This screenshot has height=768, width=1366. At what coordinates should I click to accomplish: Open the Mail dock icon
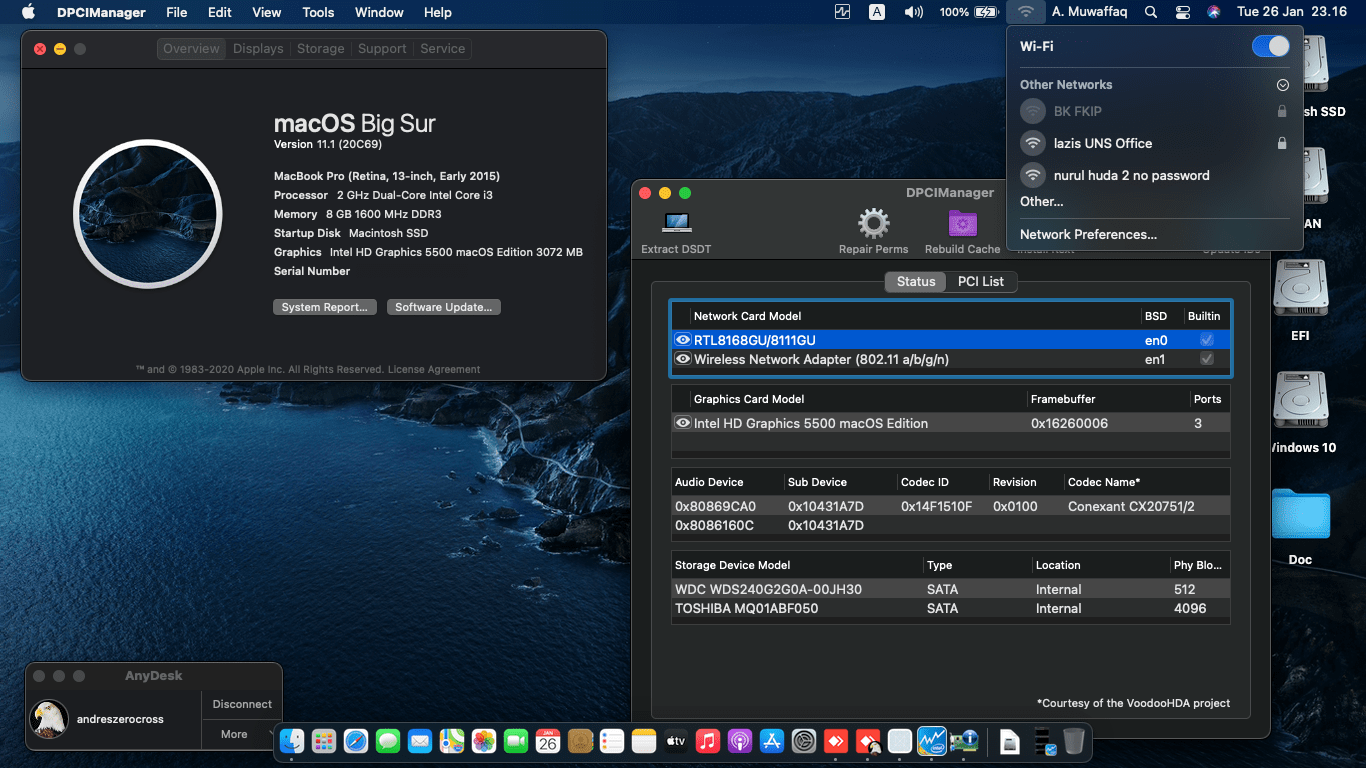click(x=420, y=741)
